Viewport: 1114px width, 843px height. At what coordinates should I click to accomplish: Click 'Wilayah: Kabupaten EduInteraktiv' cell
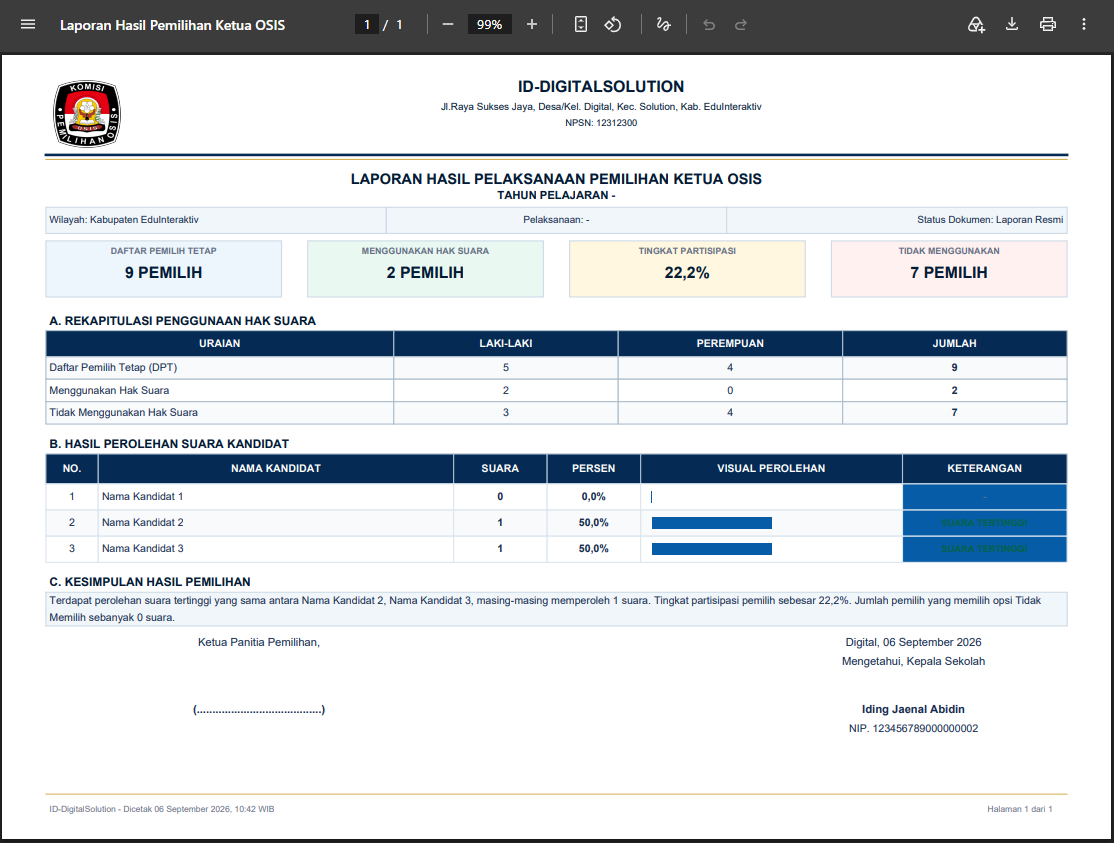pos(216,220)
